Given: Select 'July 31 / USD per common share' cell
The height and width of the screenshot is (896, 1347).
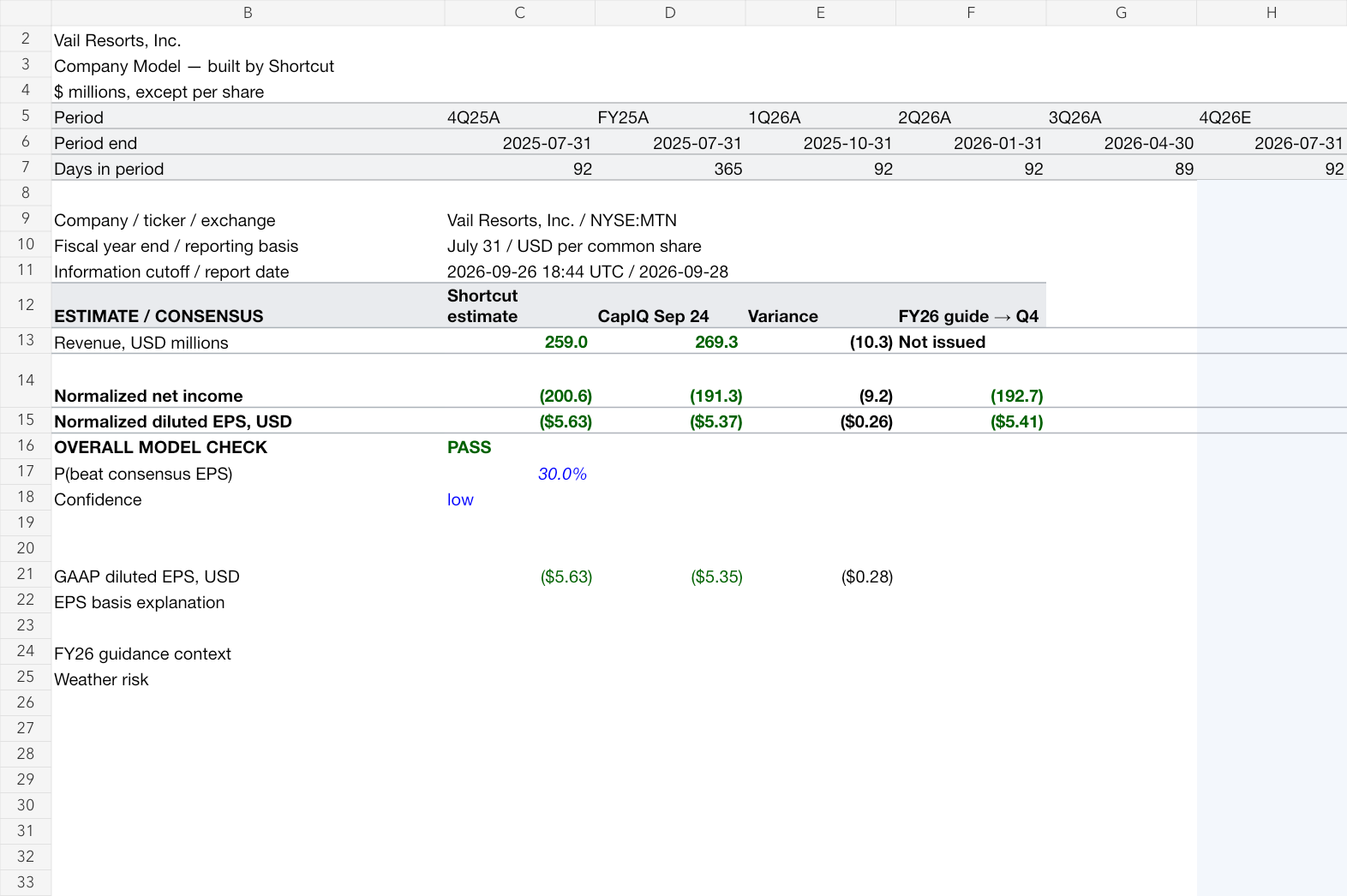Looking at the screenshot, I should click(574, 246).
